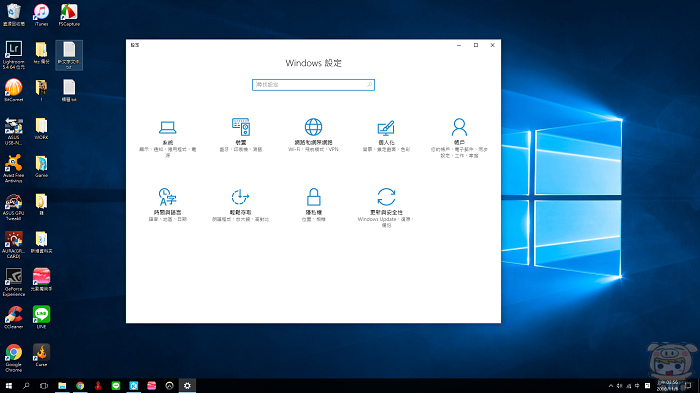Maximize the Settings window
Viewport: 700px width, 393px height.
click(x=476, y=45)
